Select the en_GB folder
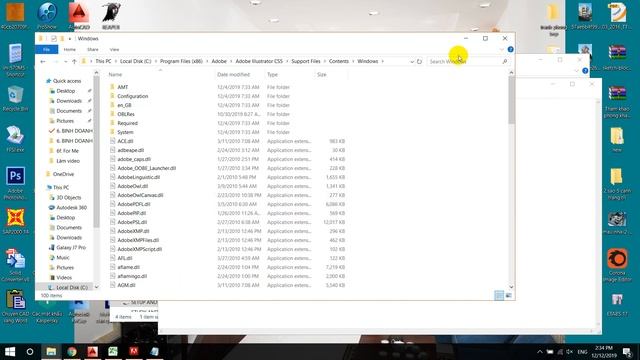This screenshot has height=360, width=640. click(124, 105)
